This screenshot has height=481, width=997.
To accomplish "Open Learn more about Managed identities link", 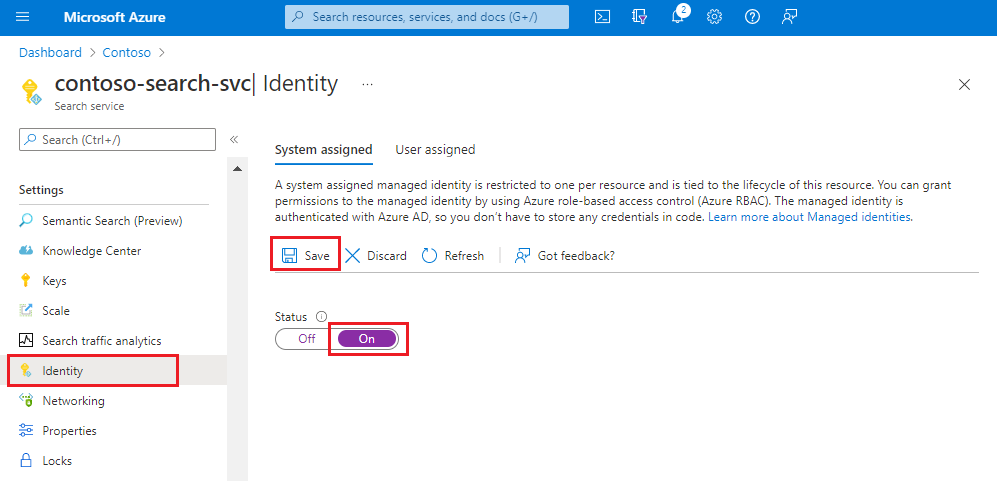I will pyautogui.click(x=810, y=217).
